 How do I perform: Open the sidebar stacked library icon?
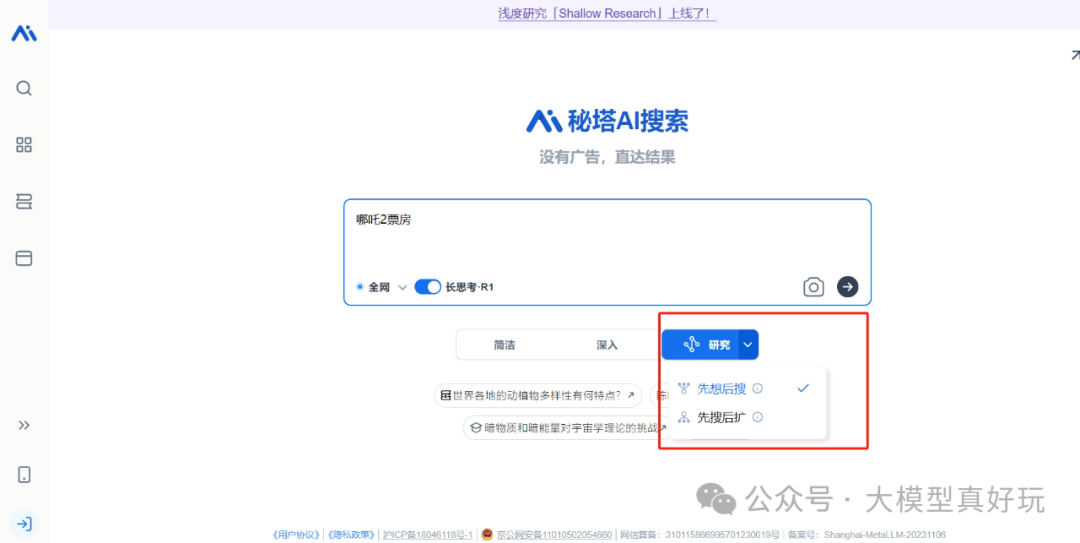[24, 201]
